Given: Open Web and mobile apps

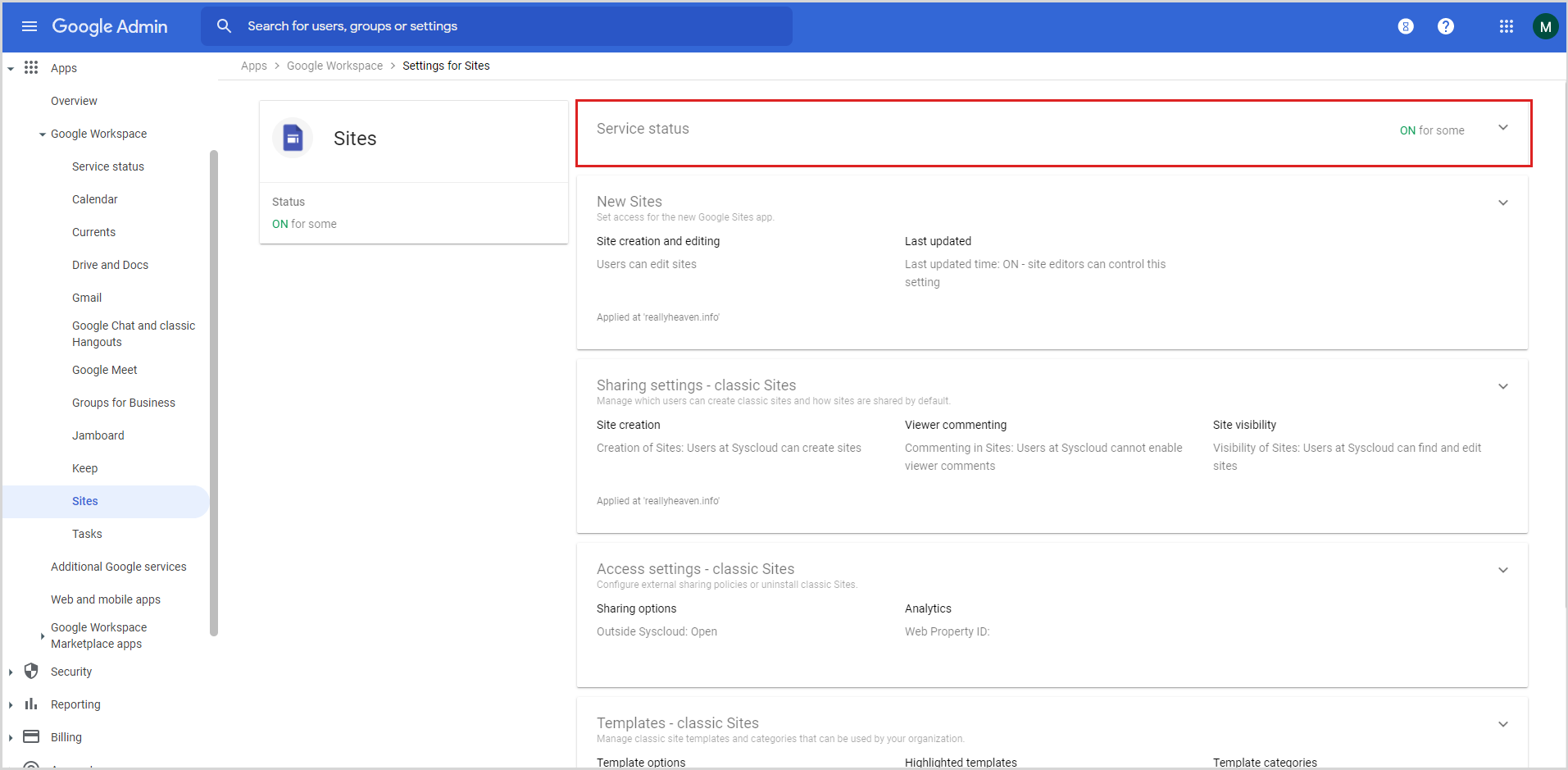Looking at the screenshot, I should tap(106, 599).
